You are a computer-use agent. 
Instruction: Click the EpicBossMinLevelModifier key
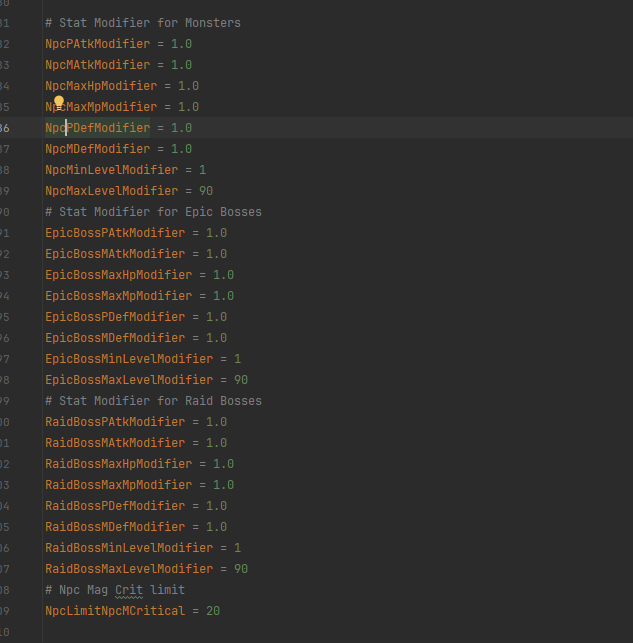[129, 359]
